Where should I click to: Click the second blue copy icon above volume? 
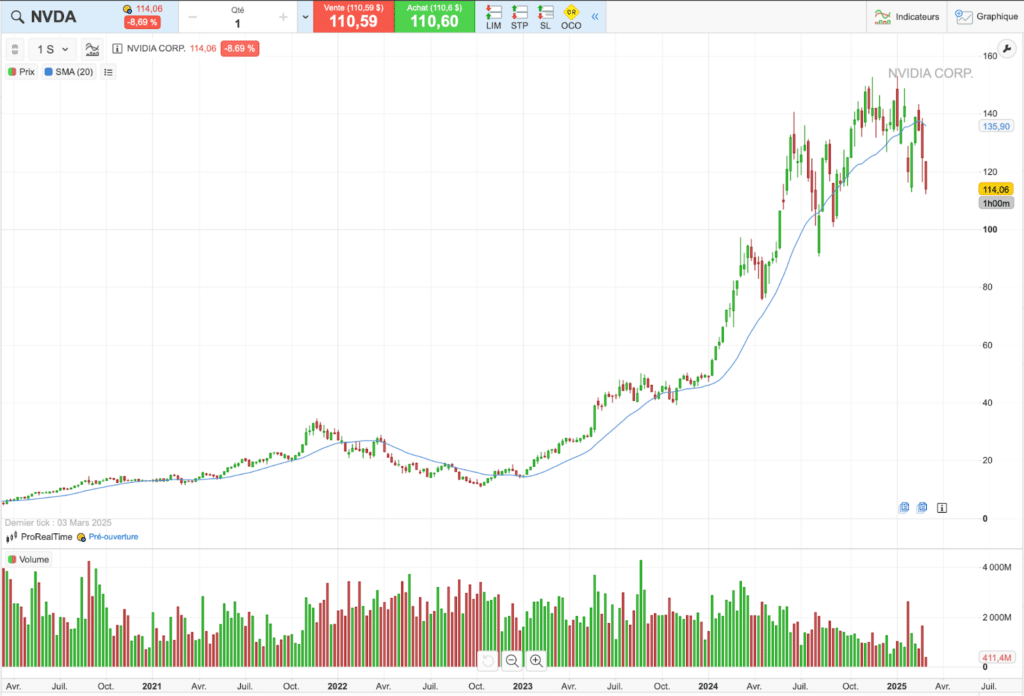[922, 507]
